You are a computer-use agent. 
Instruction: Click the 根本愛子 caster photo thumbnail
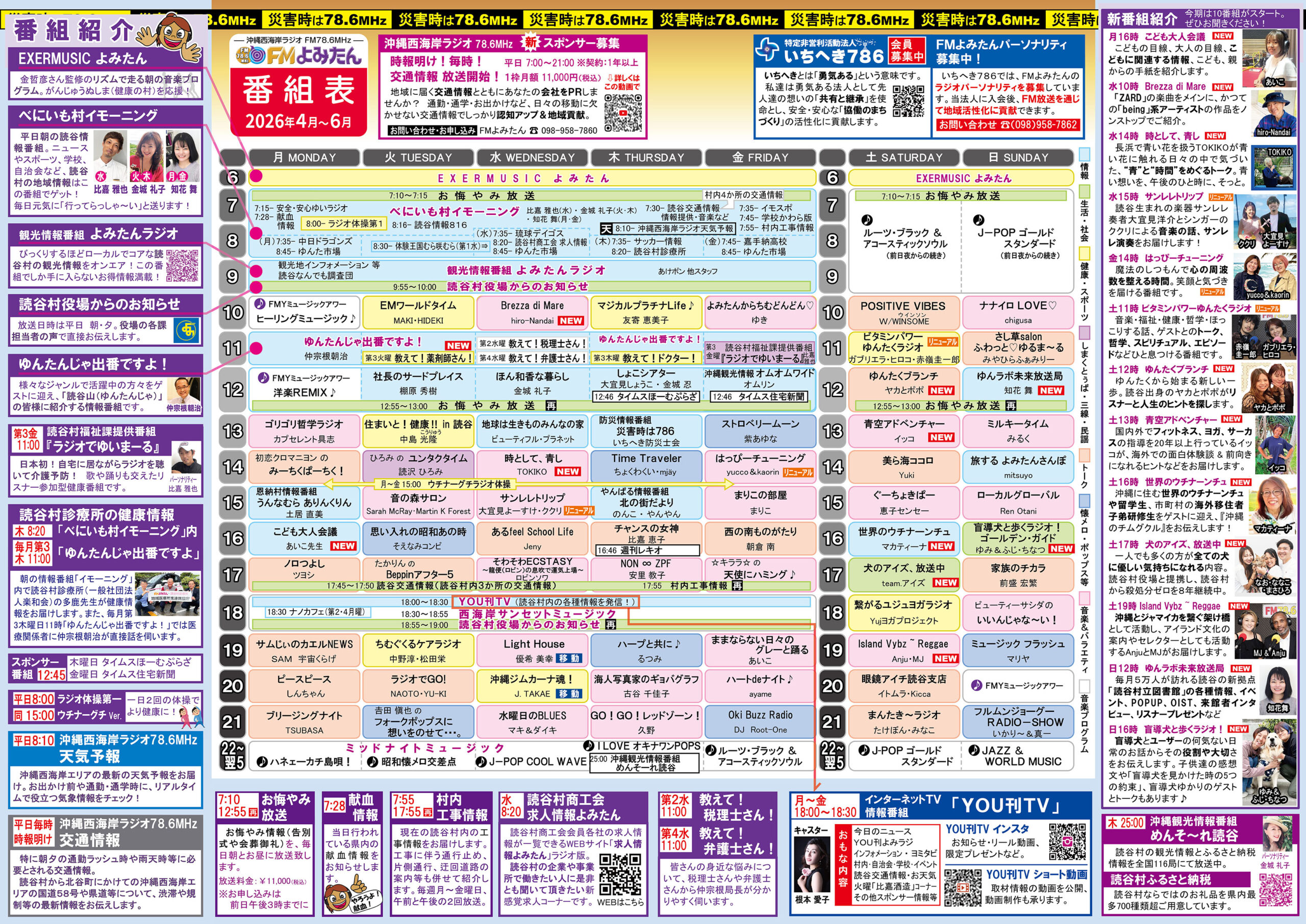813,864
